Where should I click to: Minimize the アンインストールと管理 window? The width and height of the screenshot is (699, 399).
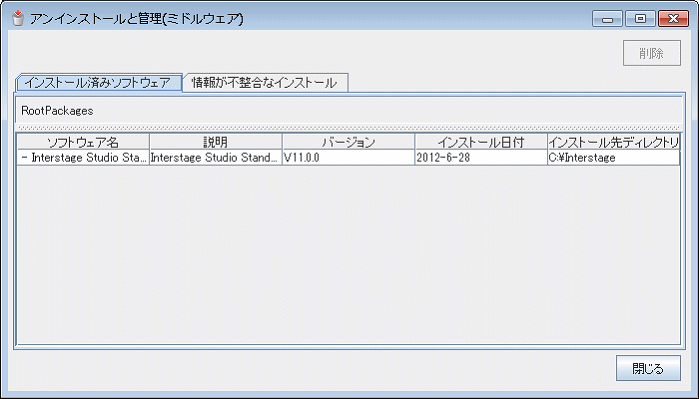(x=607, y=19)
